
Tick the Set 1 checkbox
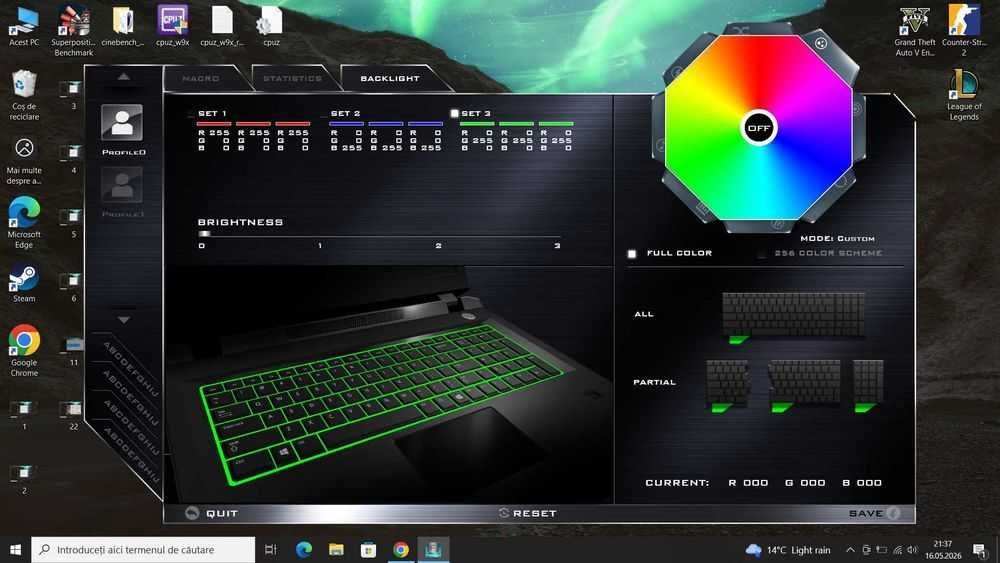pyautogui.click(x=192, y=113)
